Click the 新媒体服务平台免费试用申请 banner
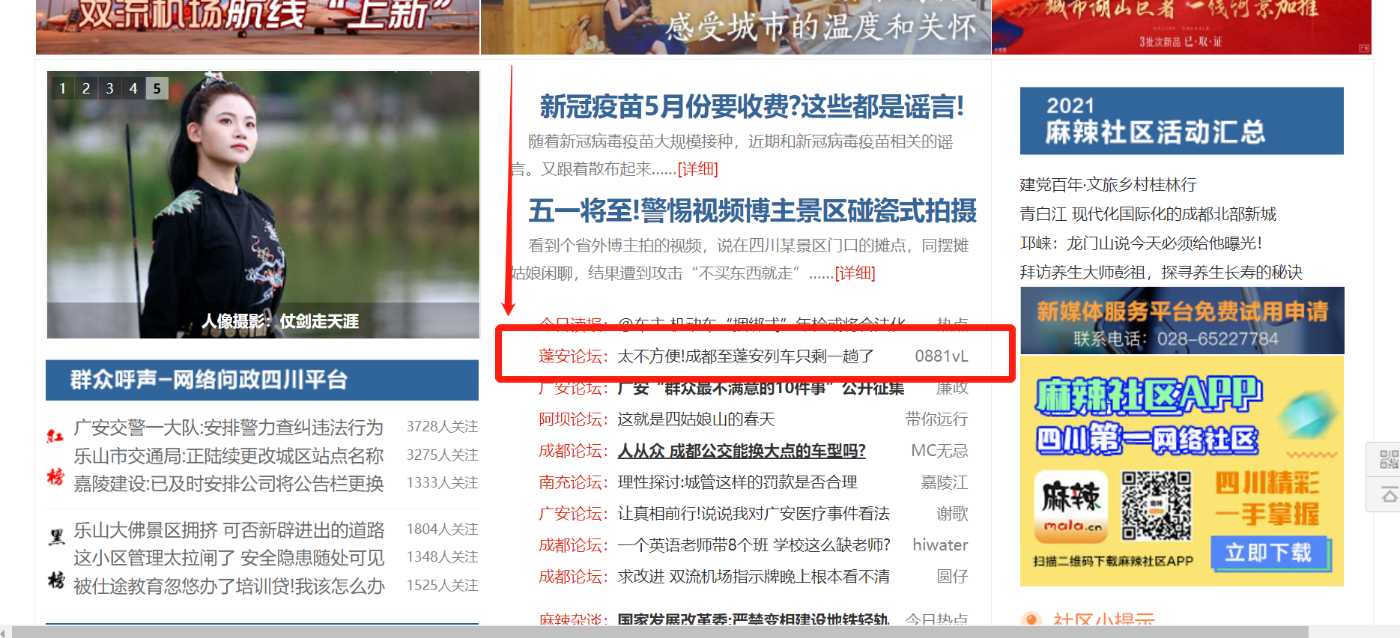The width and height of the screenshot is (1400, 638). pos(1181,320)
